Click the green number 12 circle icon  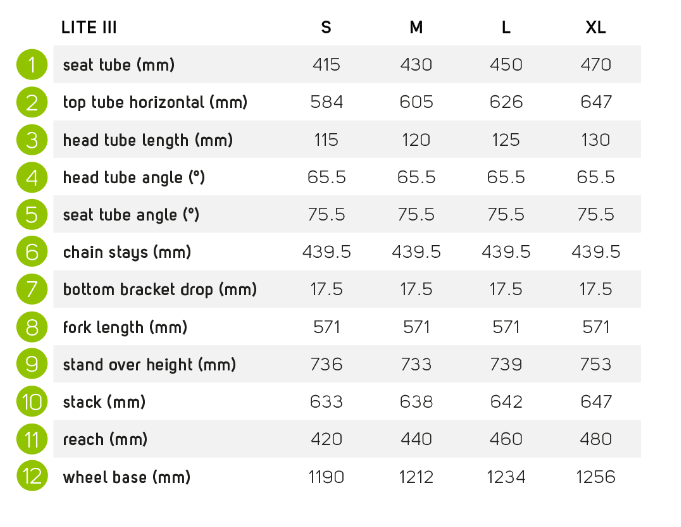[x=32, y=476]
